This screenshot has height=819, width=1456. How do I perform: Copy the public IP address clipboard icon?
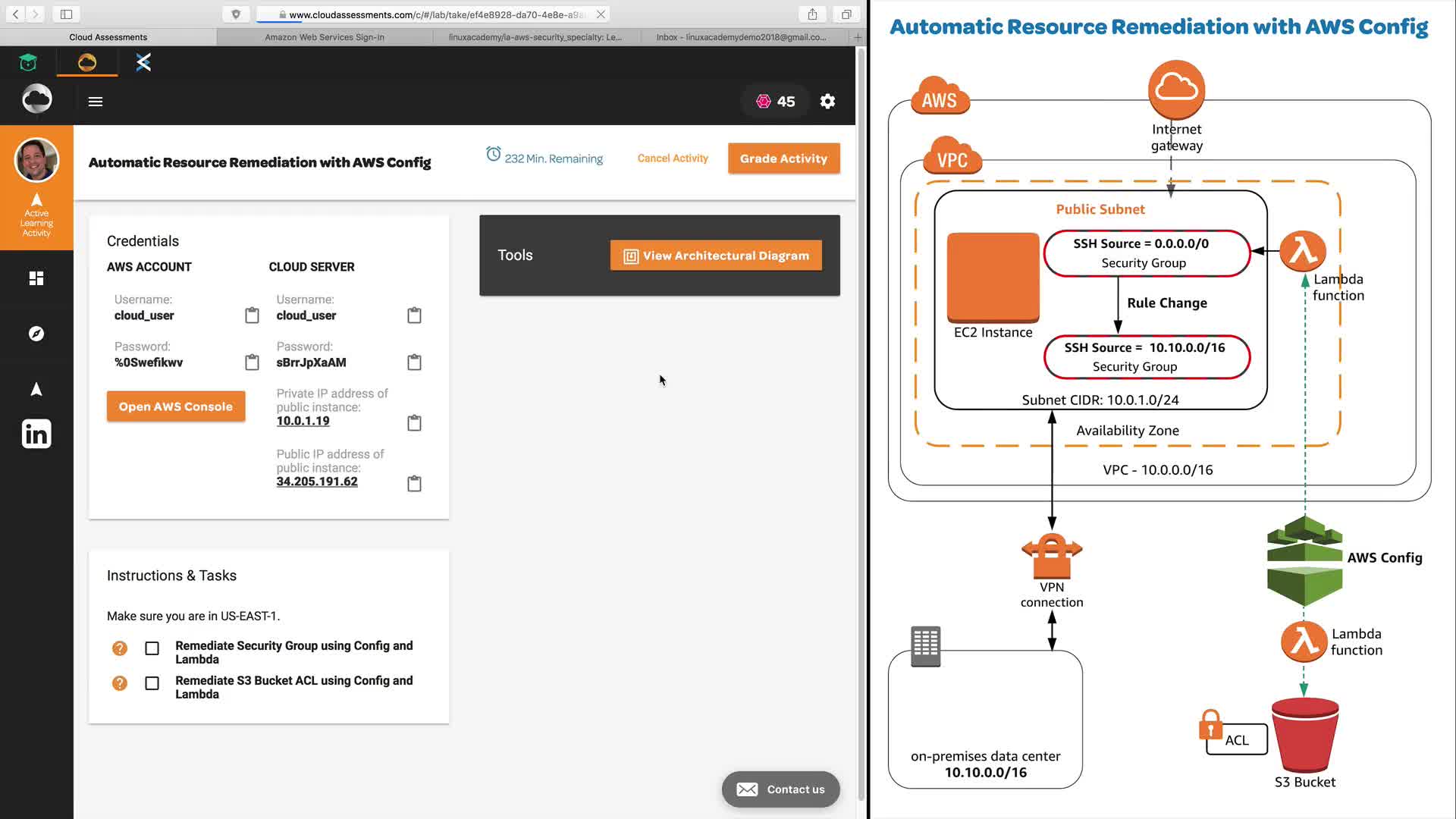pos(414,484)
